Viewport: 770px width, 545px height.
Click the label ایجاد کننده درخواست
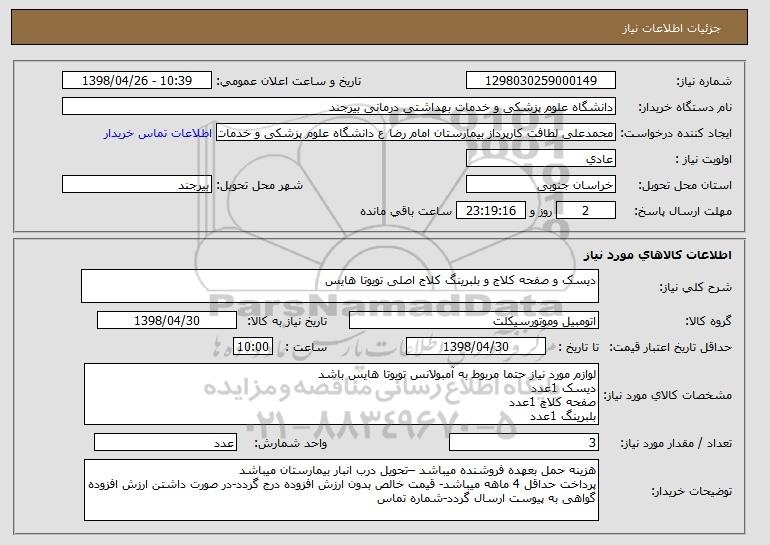[676, 134]
